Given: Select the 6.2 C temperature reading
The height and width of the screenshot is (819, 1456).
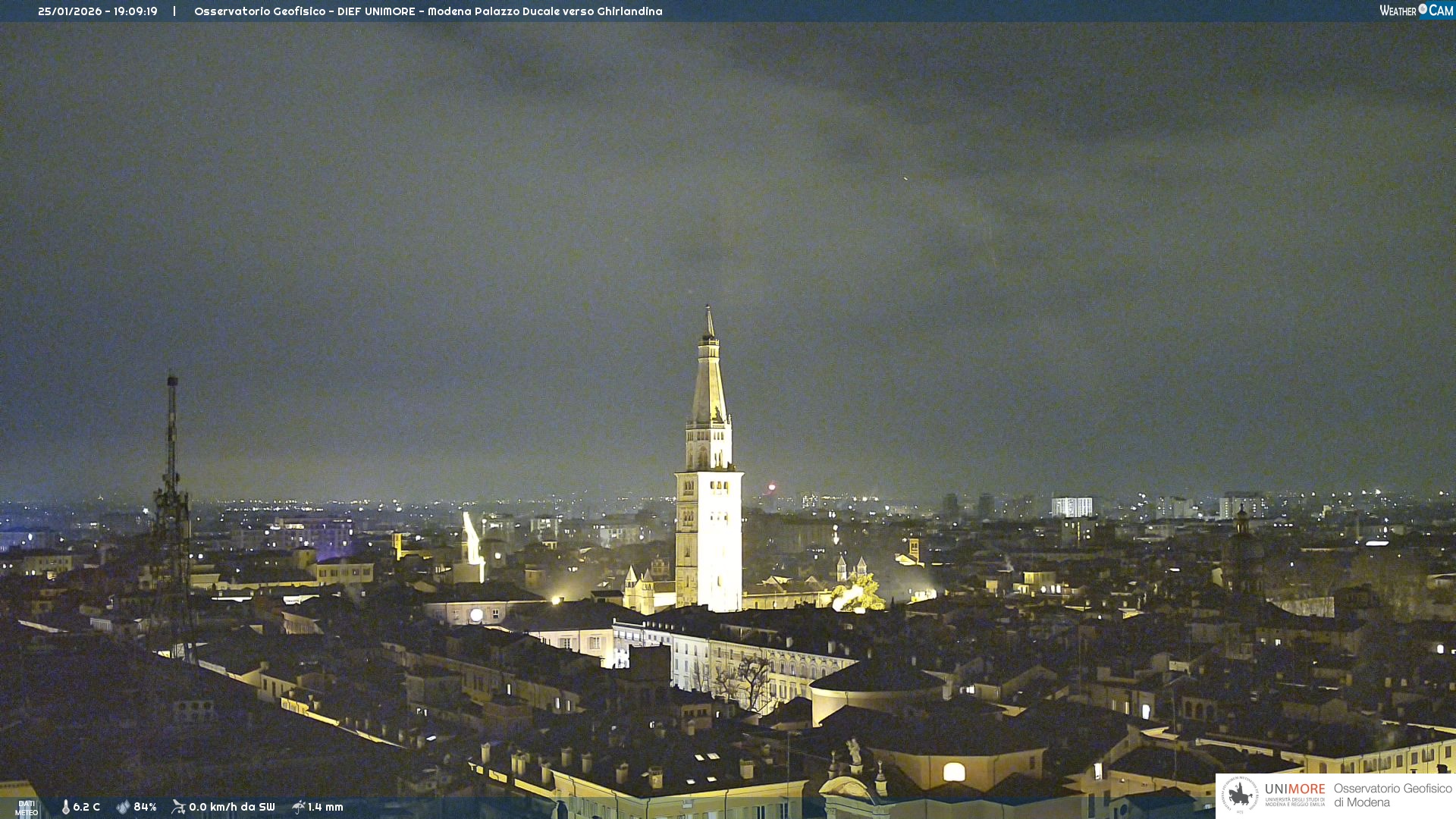Looking at the screenshot, I should point(86,807).
